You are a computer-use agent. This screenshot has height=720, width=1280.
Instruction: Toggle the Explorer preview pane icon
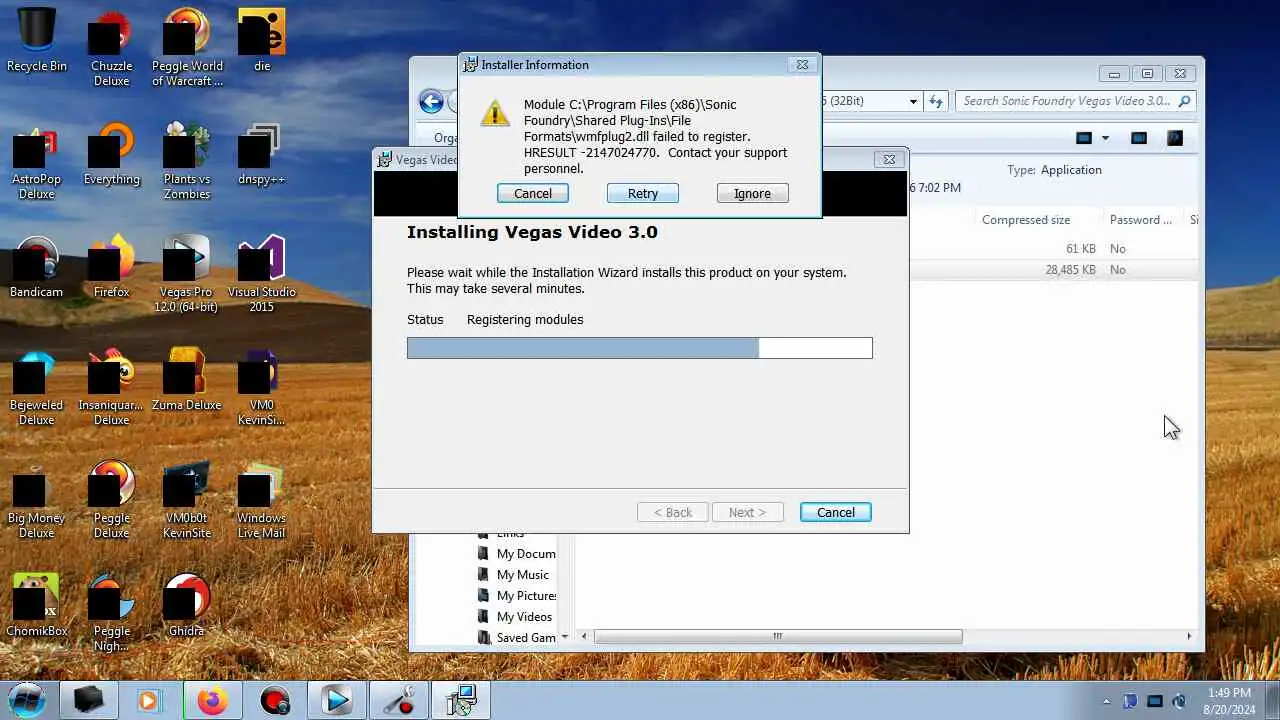pyautogui.click(x=1139, y=138)
